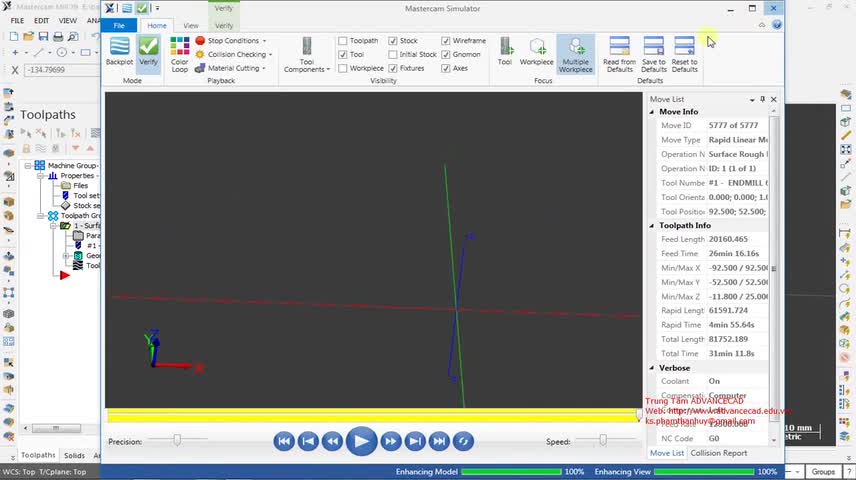The height and width of the screenshot is (480, 856).
Task: Switch to Move List tab
Action: pos(667,453)
